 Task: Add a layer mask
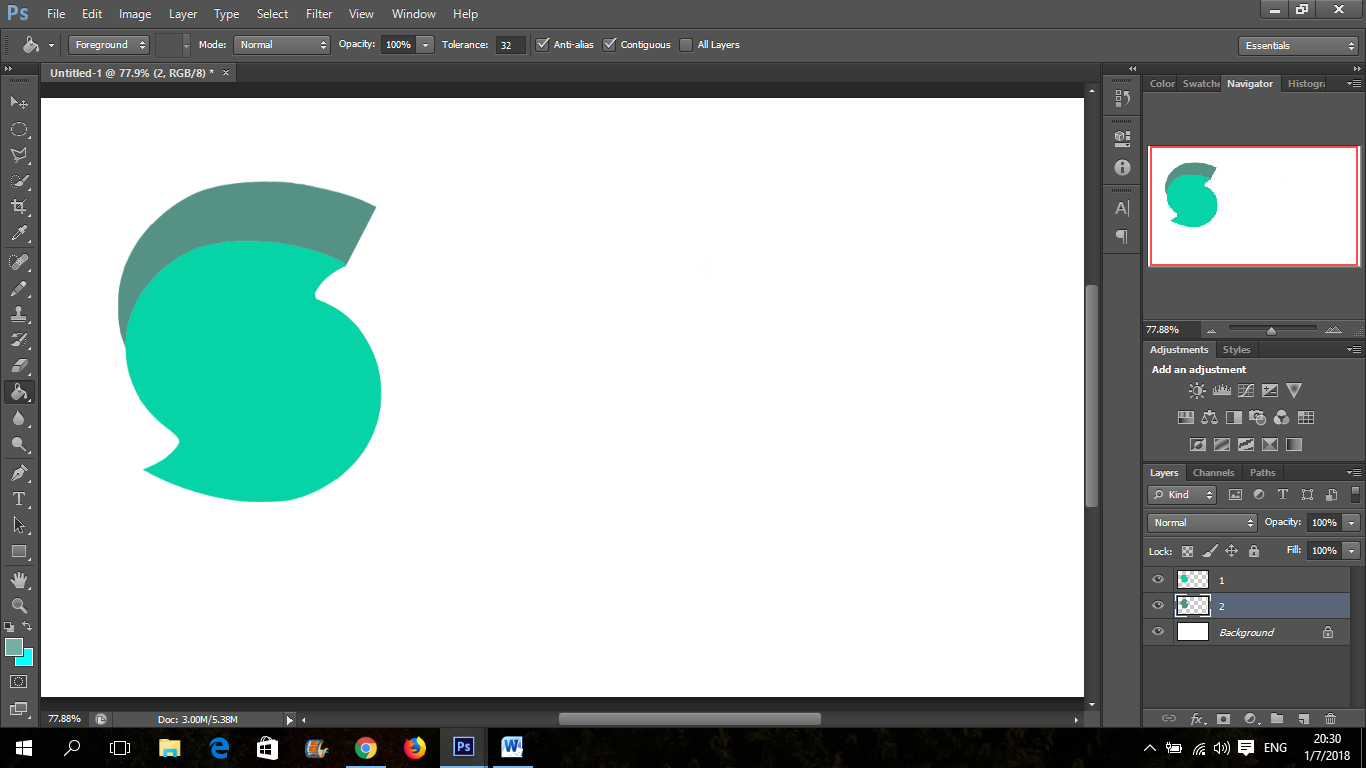coord(1223,718)
